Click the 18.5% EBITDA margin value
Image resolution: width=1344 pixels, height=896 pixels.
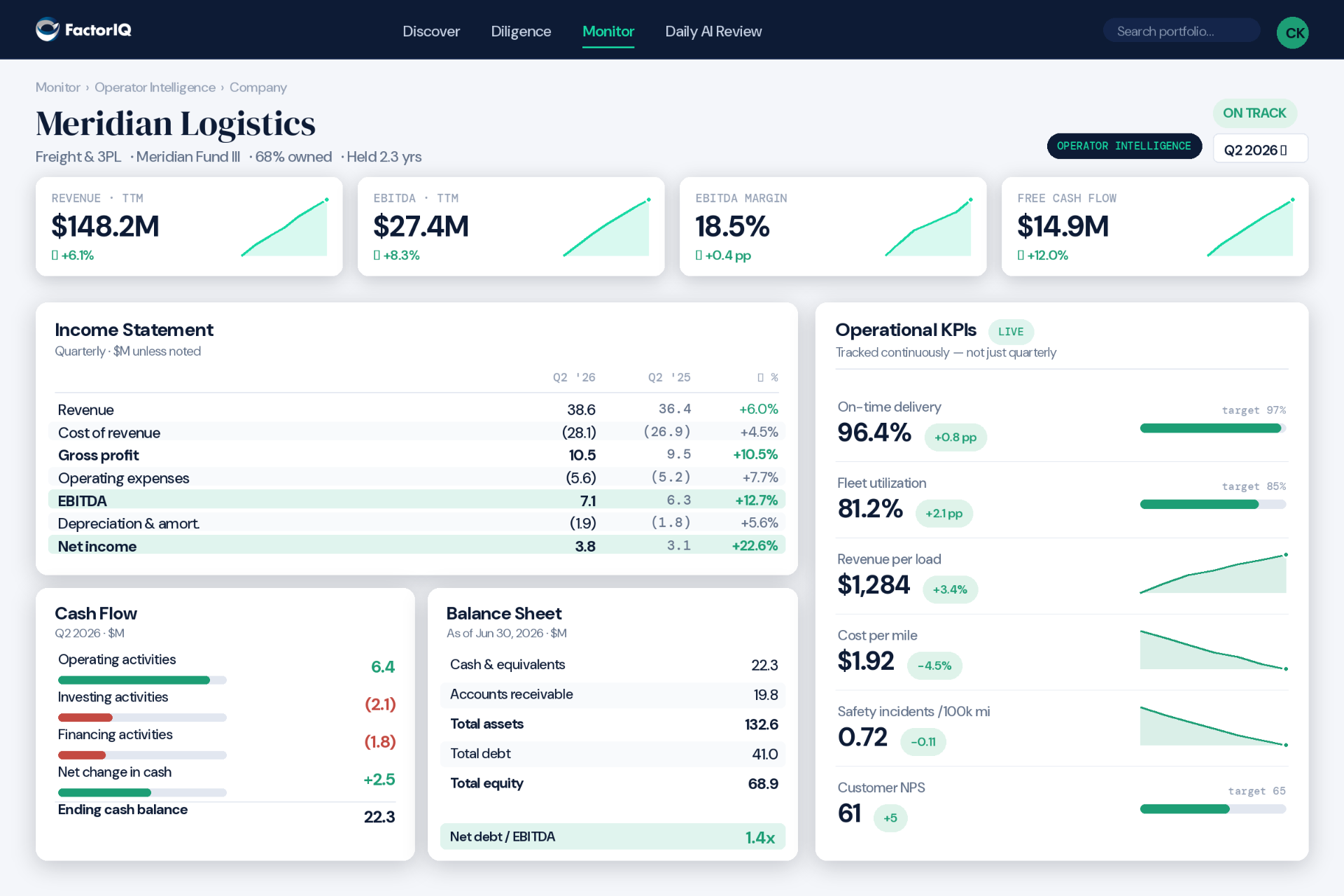point(732,226)
